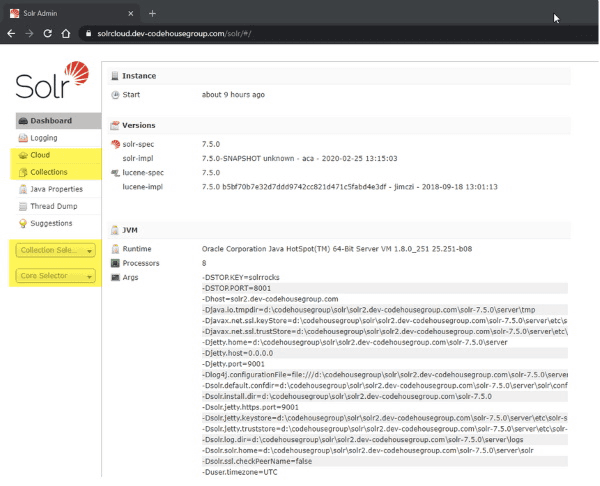
Task: Close the Solr Admin tab
Action: tap(130, 13)
